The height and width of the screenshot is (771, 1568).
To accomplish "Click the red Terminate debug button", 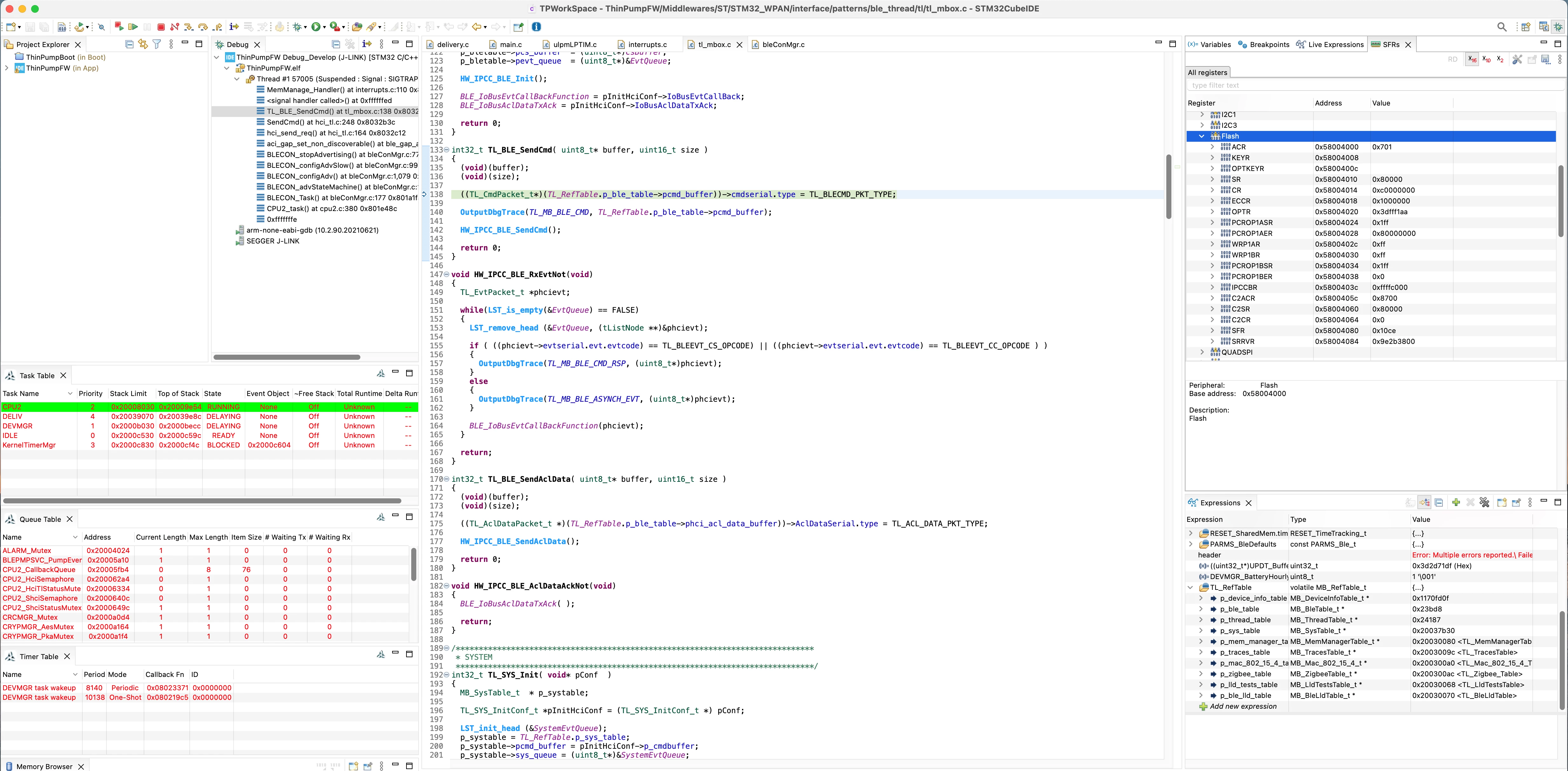I will [x=161, y=27].
